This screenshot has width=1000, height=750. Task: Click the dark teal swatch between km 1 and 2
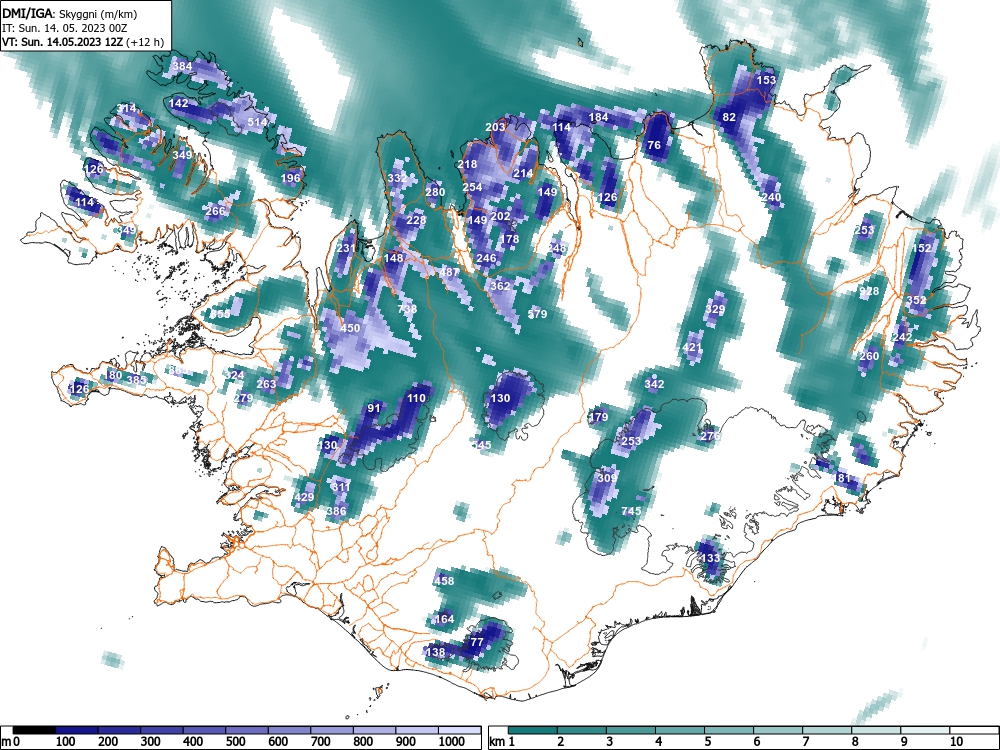click(x=533, y=730)
